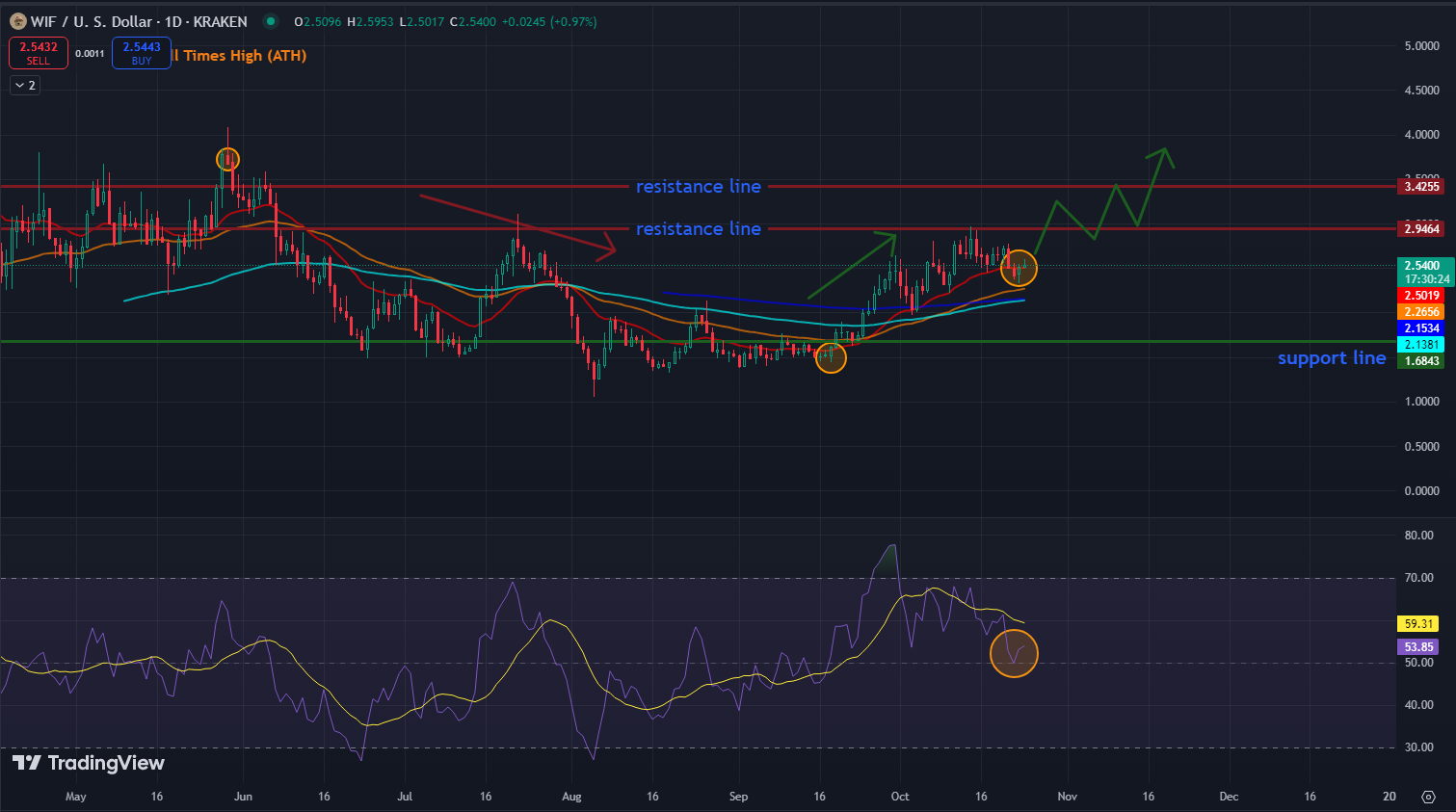Click the red 3.4255 price axis label
1456x812 pixels.
1421,187
